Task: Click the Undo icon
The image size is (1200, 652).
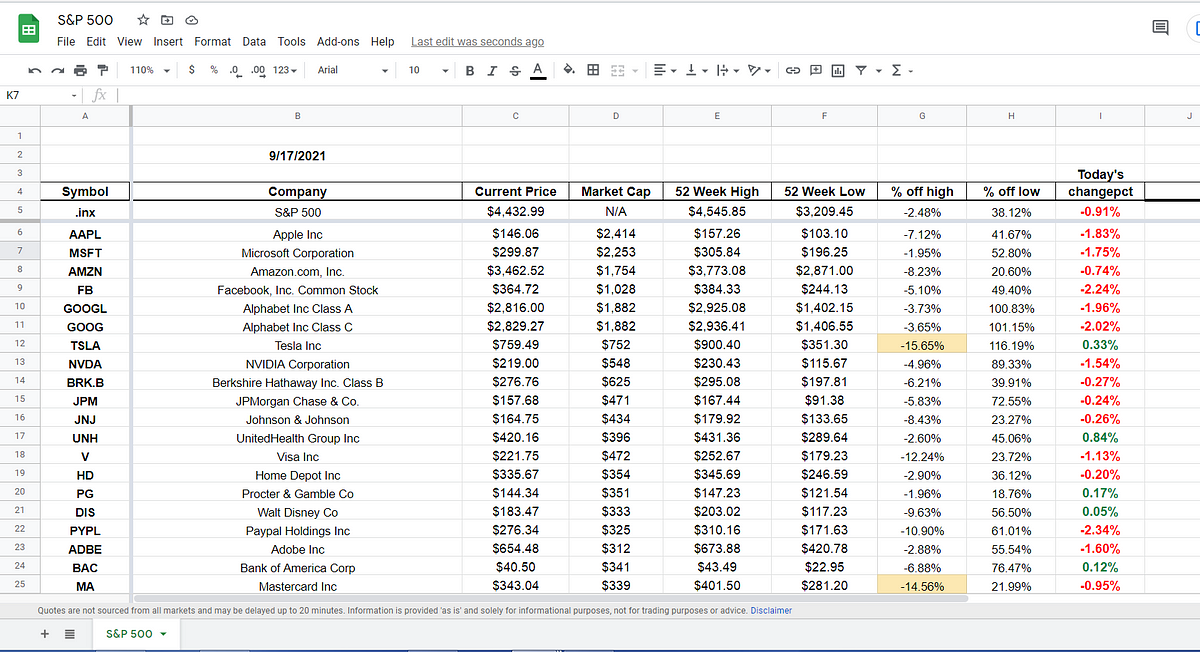Action: (36, 70)
